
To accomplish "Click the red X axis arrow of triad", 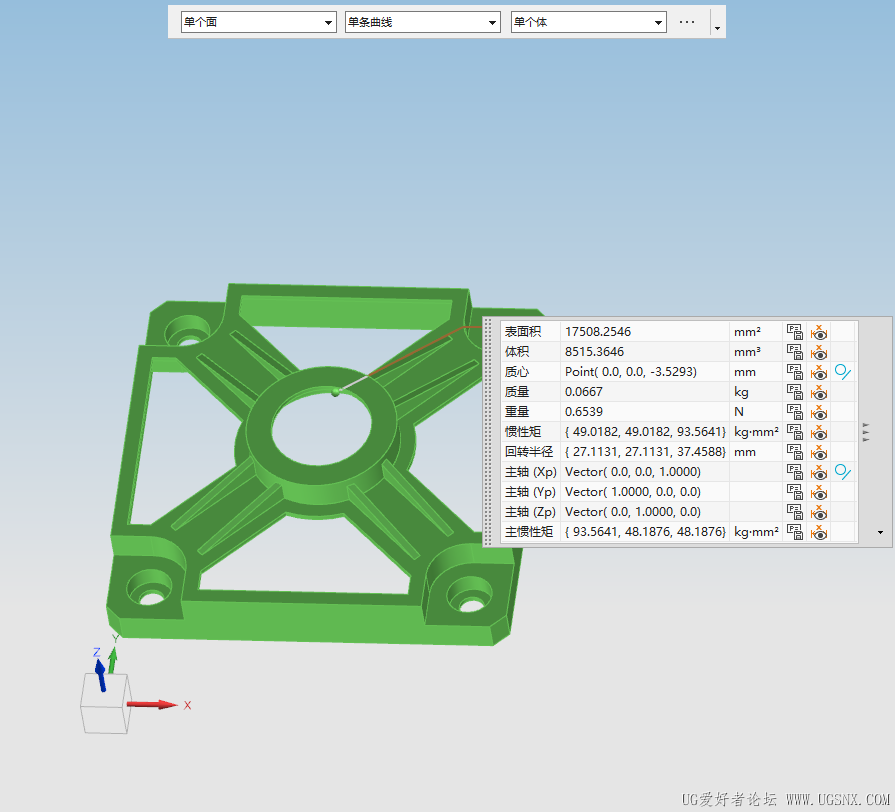I will tap(152, 705).
